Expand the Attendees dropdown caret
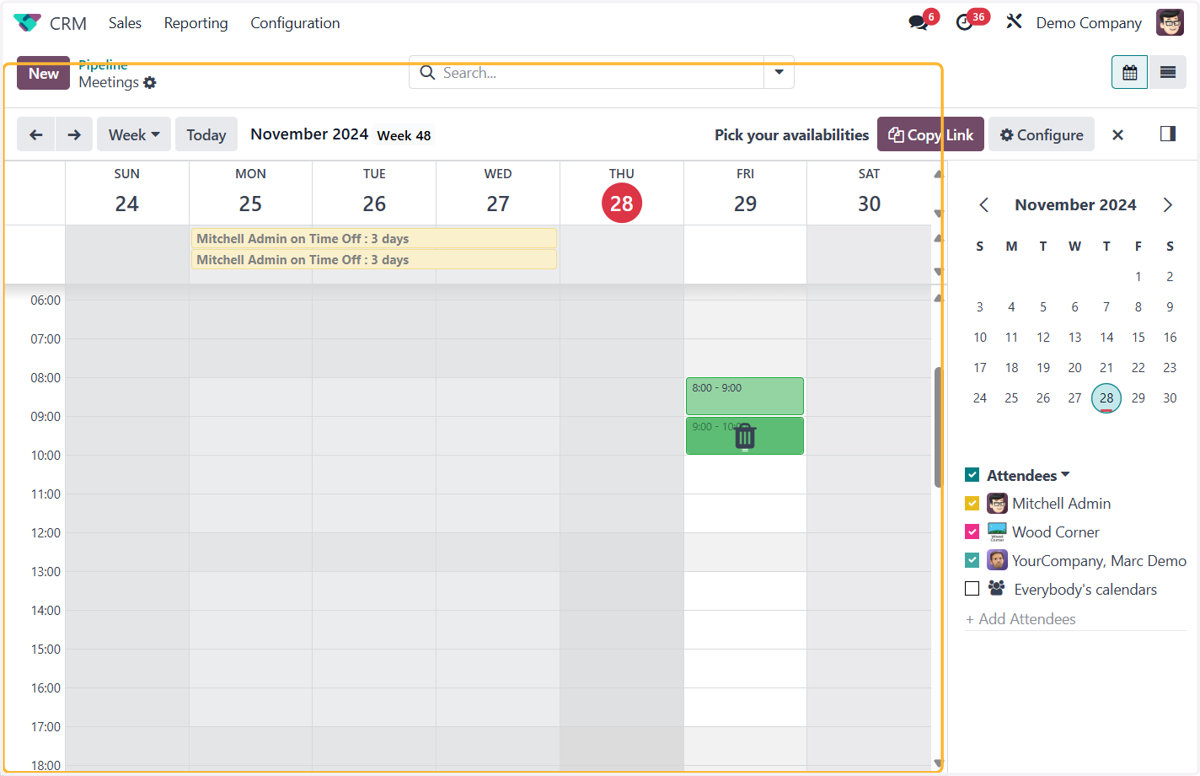 tap(1066, 475)
